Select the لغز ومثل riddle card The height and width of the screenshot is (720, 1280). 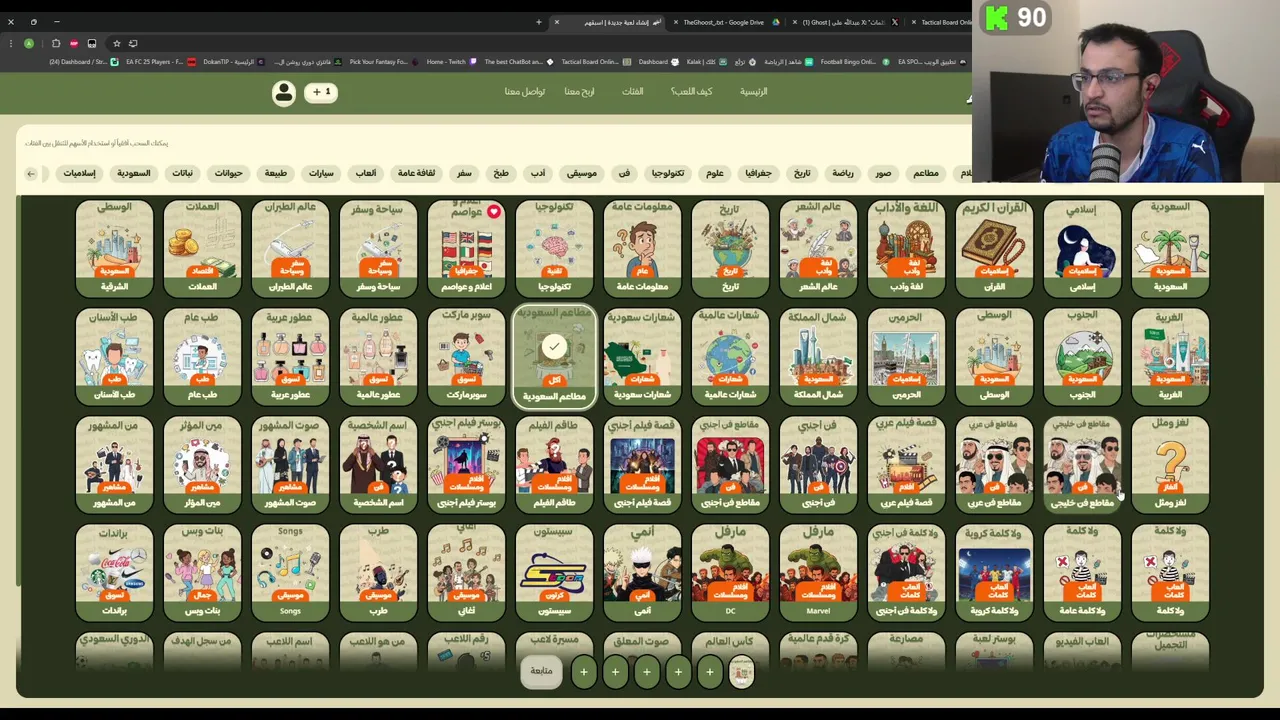(1170, 464)
